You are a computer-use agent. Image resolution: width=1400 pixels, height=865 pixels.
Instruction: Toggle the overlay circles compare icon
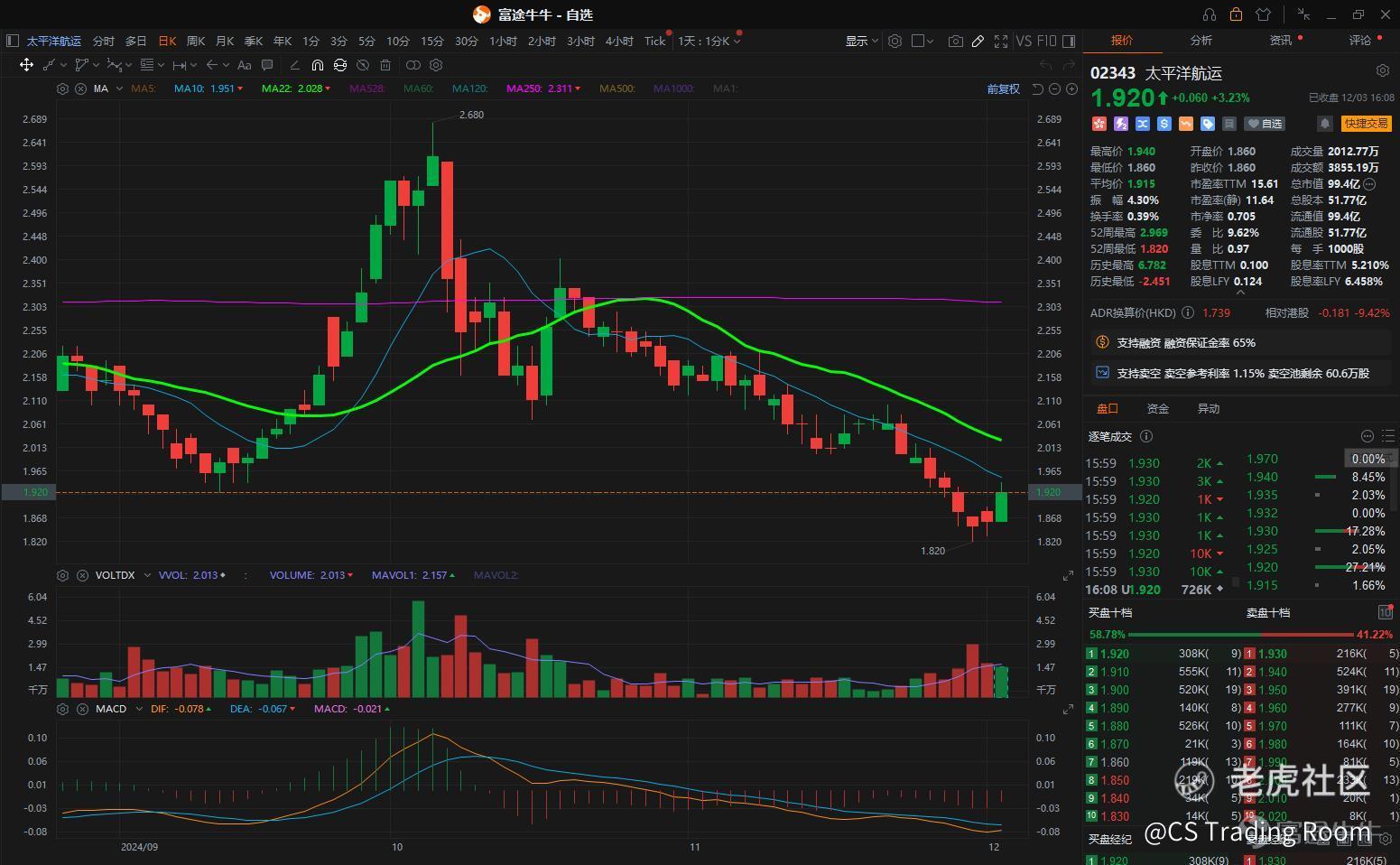[x=413, y=65]
